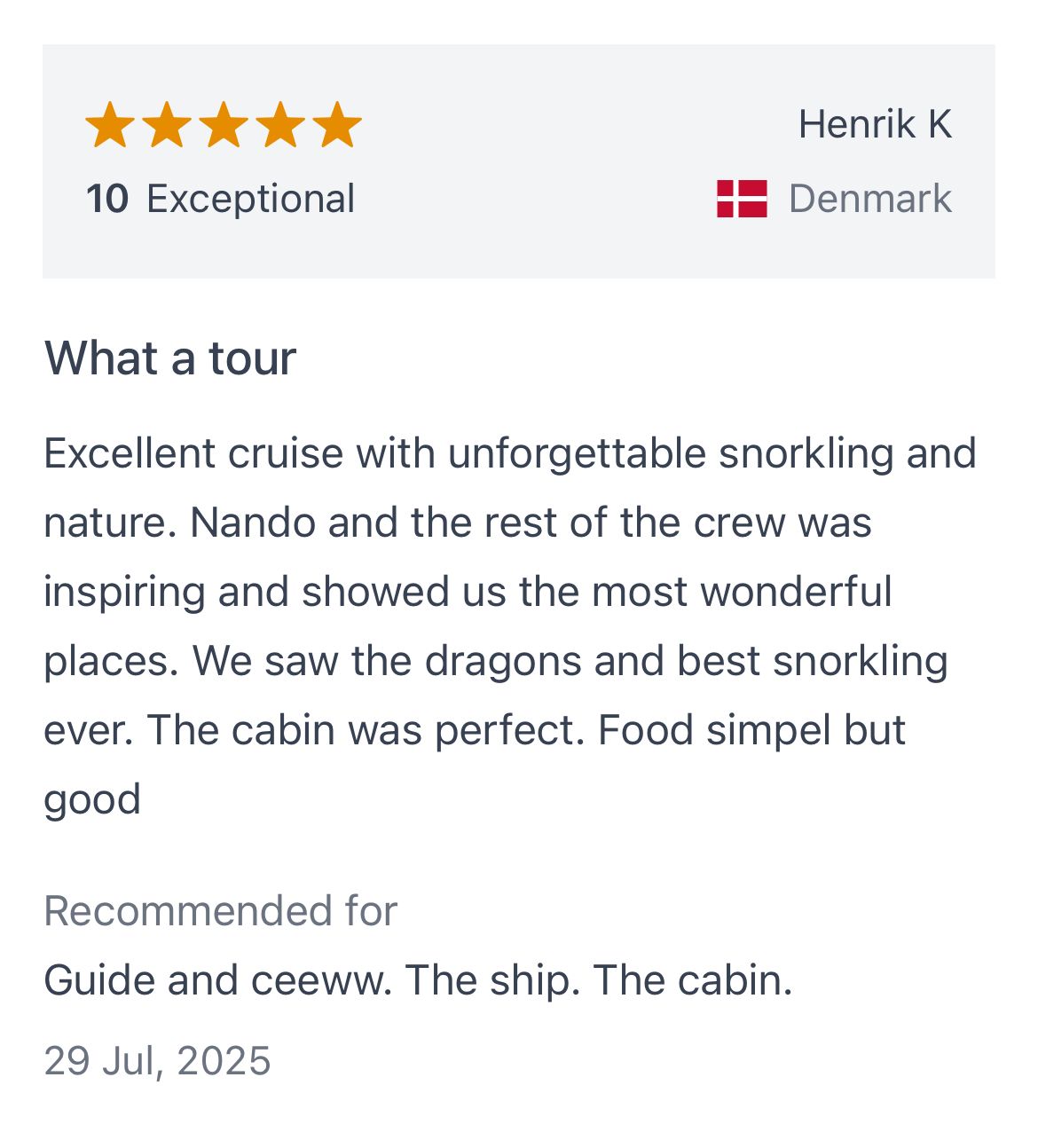Click the phrase Food simpel but
This screenshot has width=1038, height=1148.
[x=752, y=731]
